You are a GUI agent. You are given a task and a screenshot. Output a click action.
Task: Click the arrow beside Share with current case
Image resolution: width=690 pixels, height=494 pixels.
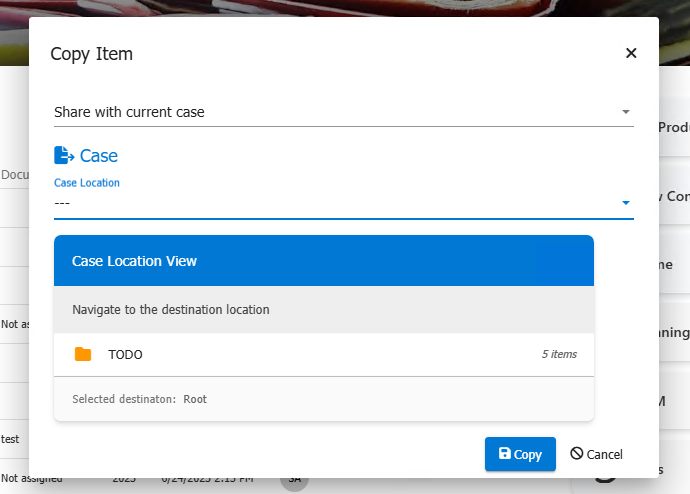(625, 112)
